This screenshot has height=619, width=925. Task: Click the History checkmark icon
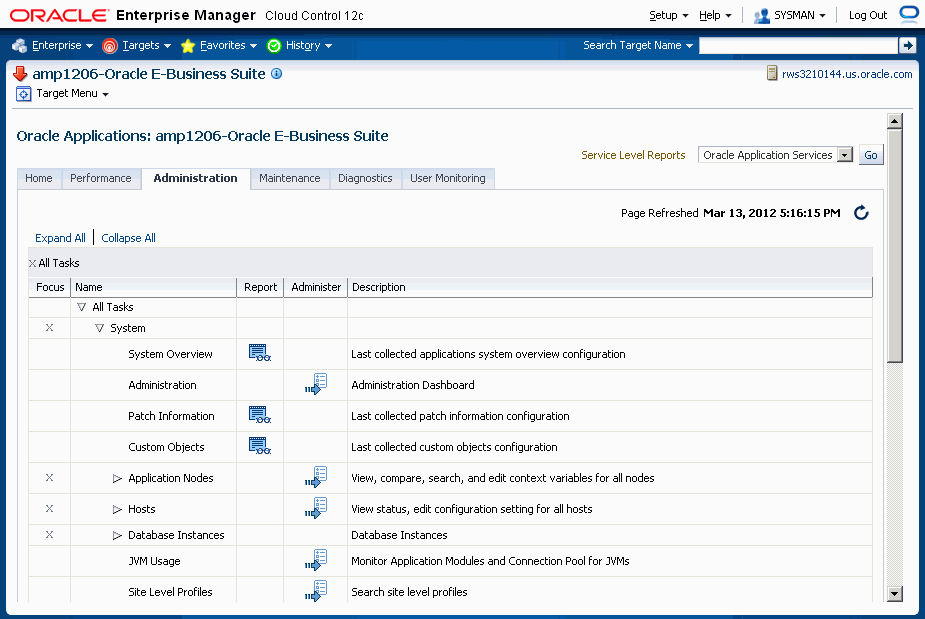point(274,45)
